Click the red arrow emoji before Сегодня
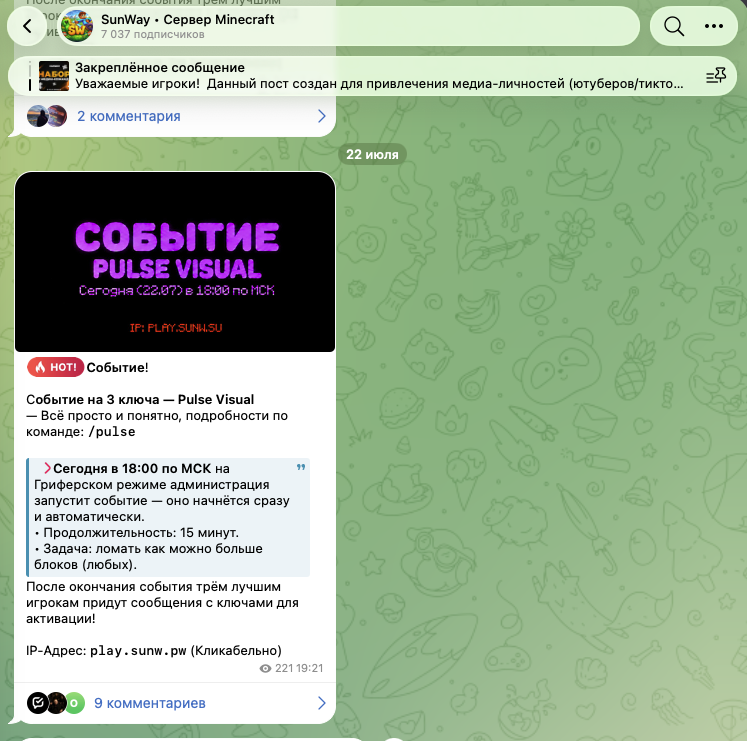This screenshot has height=741, width=747. click(47, 468)
